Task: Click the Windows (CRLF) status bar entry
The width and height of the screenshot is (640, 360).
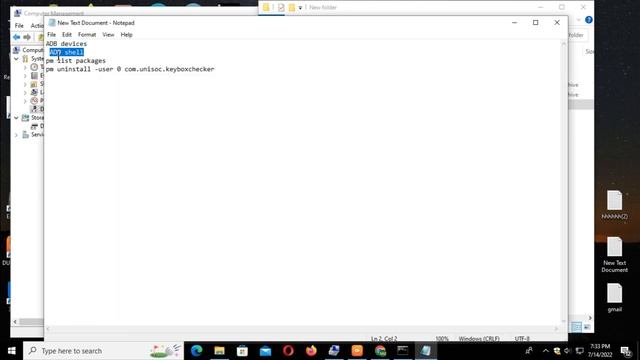Action: tap(479, 339)
